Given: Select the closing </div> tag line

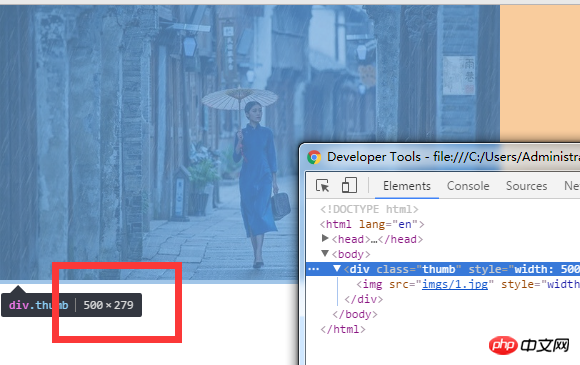Looking at the screenshot, I should tap(364, 299).
